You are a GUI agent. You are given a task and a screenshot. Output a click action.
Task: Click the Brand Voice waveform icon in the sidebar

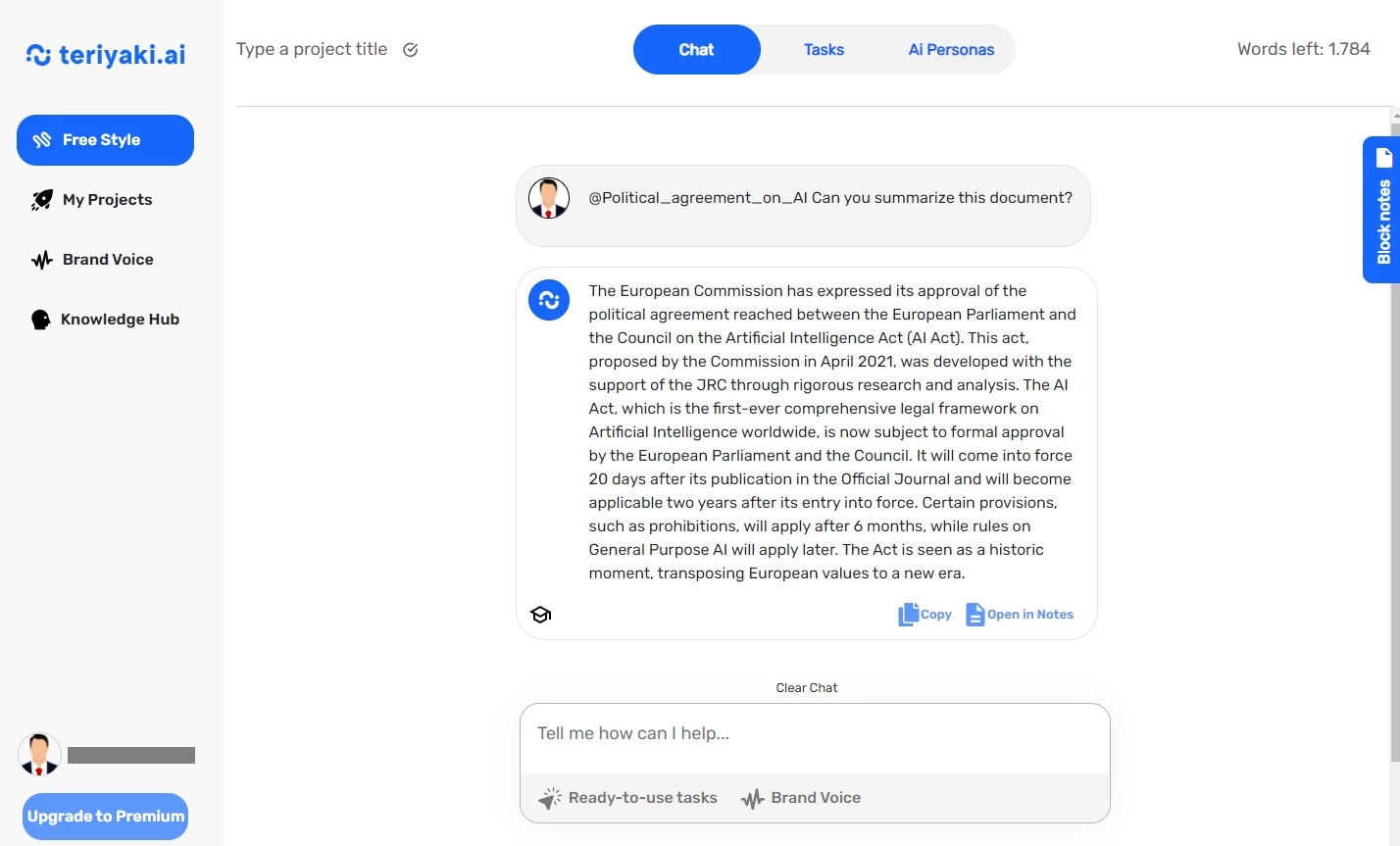41,260
